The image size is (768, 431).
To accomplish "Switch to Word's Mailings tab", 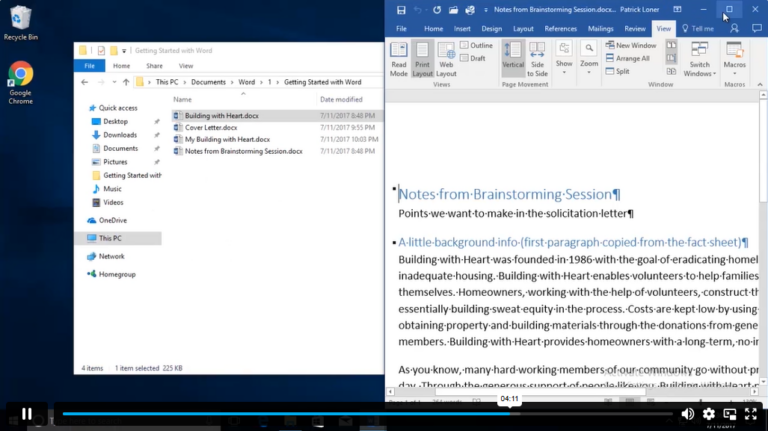I will click(x=600, y=28).
